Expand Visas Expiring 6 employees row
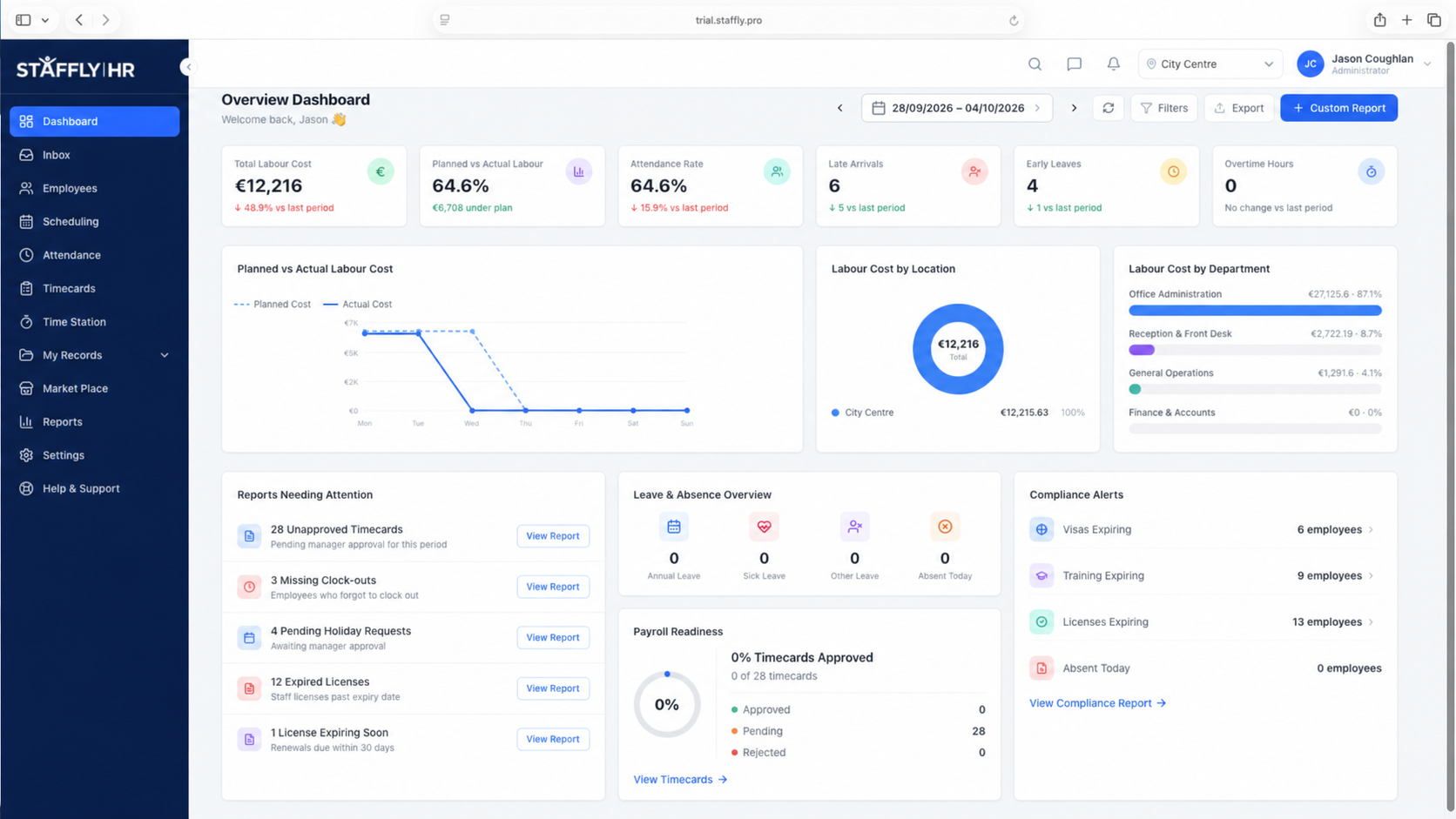Image resolution: width=1456 pixels, height=819 pixels. tap(1205, 529)
